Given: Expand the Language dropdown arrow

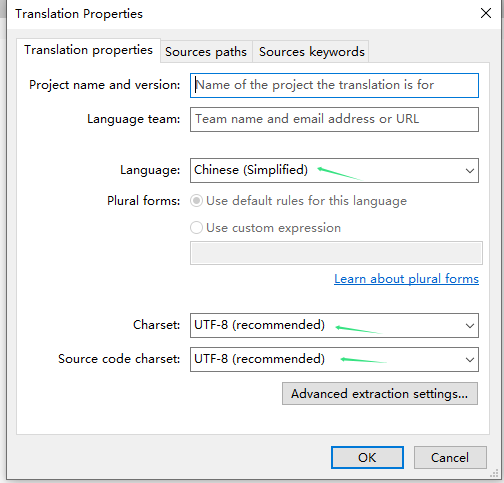Looking at the screenshot, I should click(x=470, y=171).
